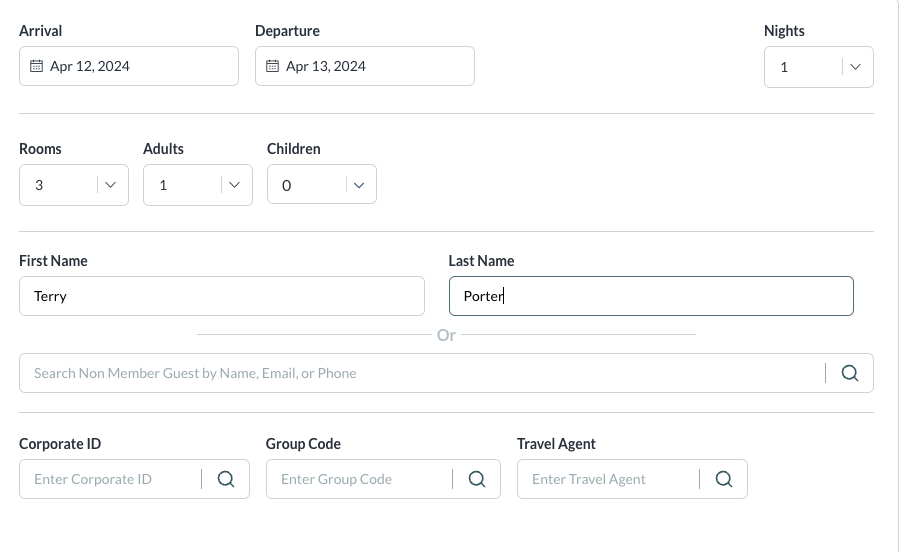Click the Travel Agent search icon
Image resolution: width=899 pixels, height=552 pixels.
724,479
